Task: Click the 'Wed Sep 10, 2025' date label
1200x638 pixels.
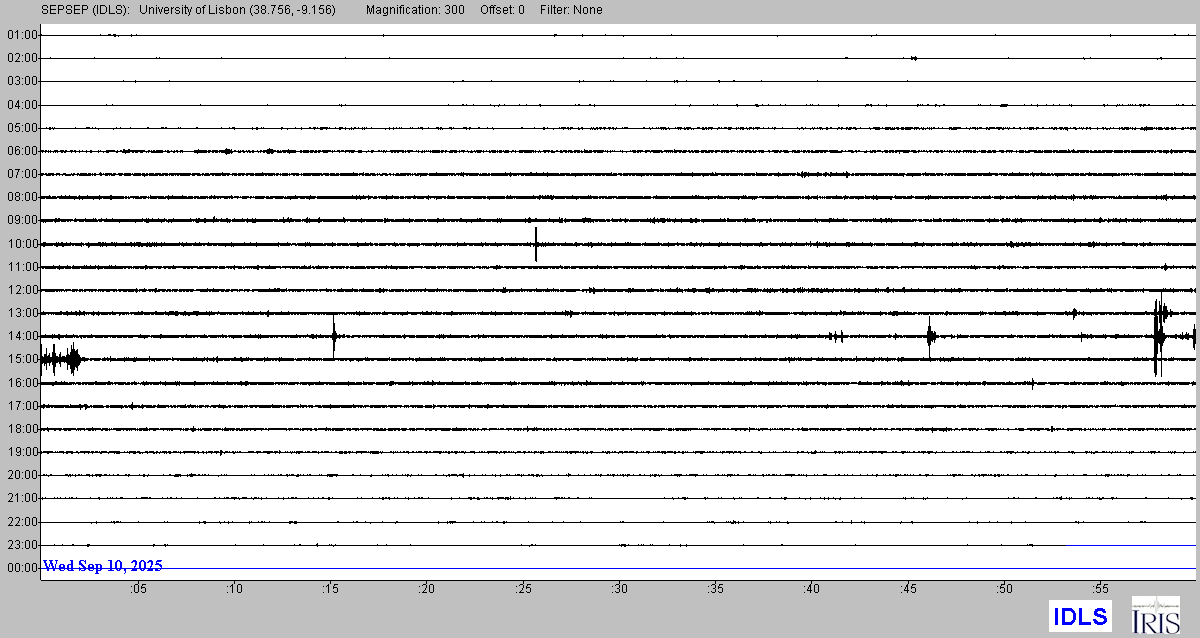Action: click(x=103, y=566)
